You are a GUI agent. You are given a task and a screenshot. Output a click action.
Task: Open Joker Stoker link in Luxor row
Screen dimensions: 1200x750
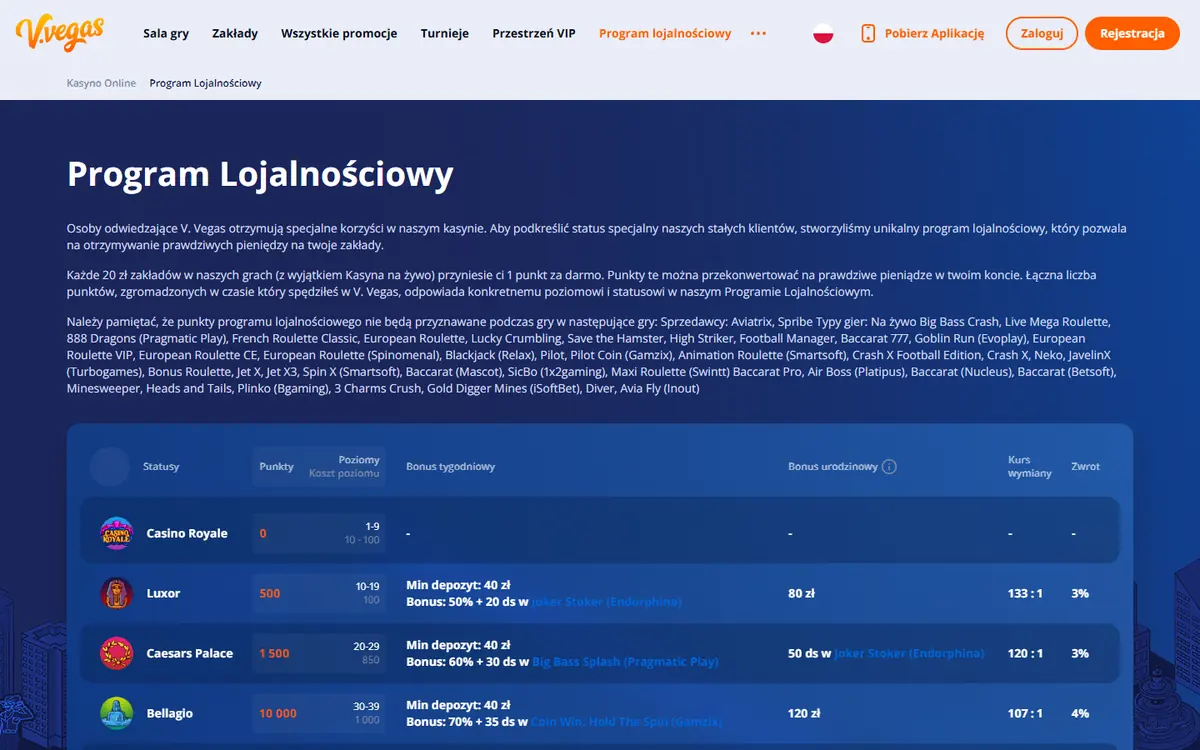click(607, 602)
